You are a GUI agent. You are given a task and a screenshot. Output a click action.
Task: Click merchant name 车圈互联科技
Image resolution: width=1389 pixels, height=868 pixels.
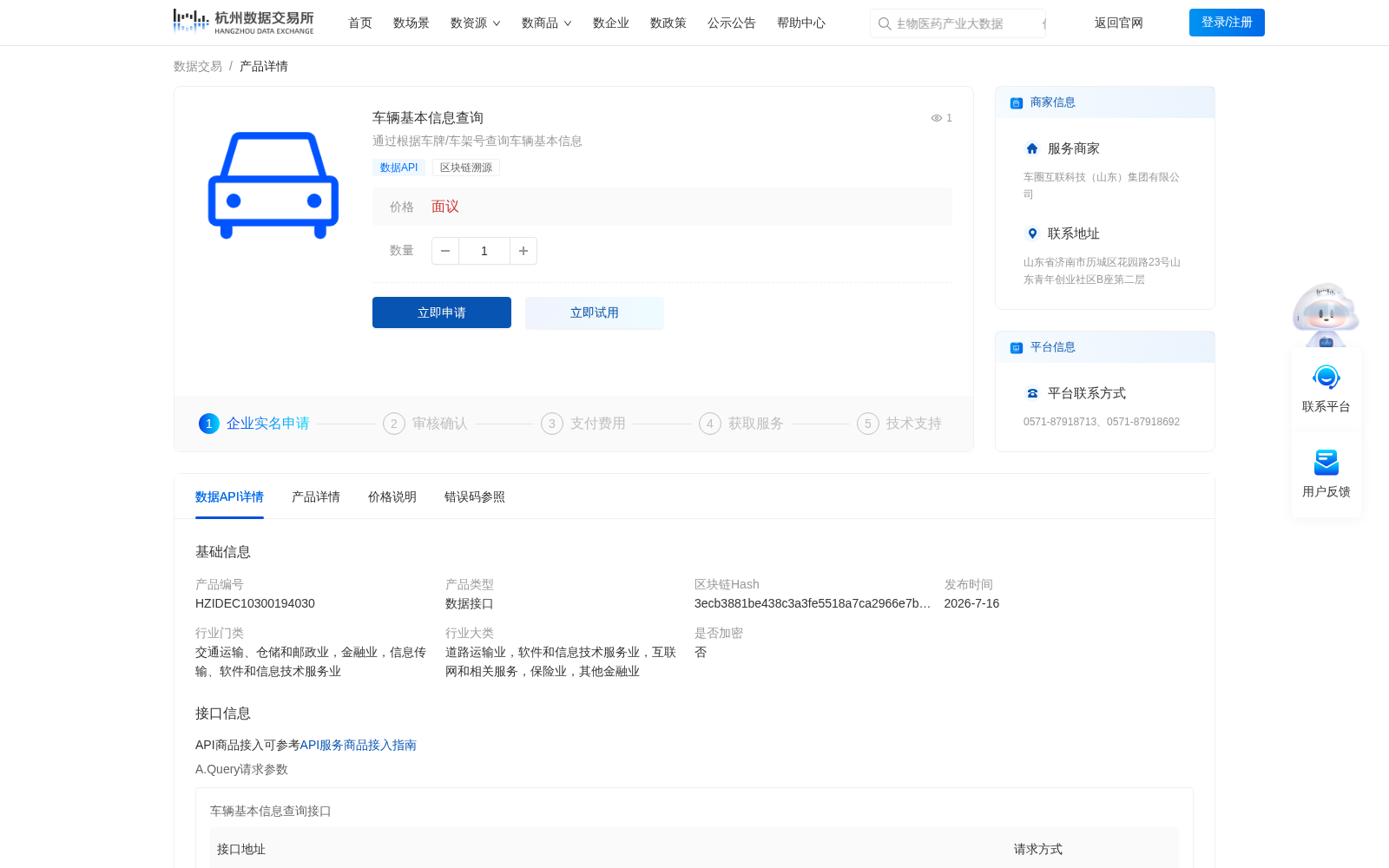click(1102, 186)
